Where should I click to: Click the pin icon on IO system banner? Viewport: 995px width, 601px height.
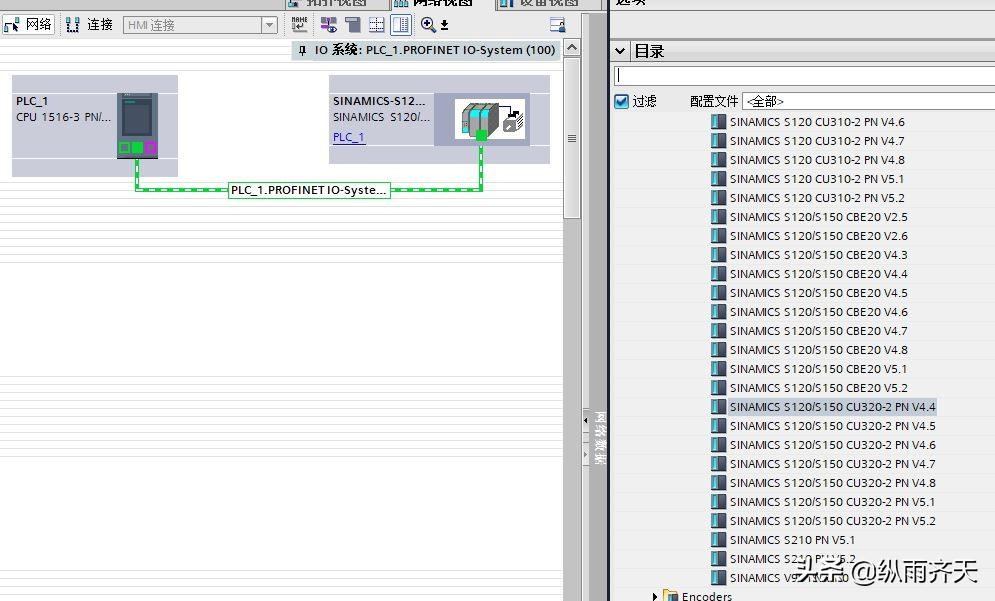coord(302,50)
